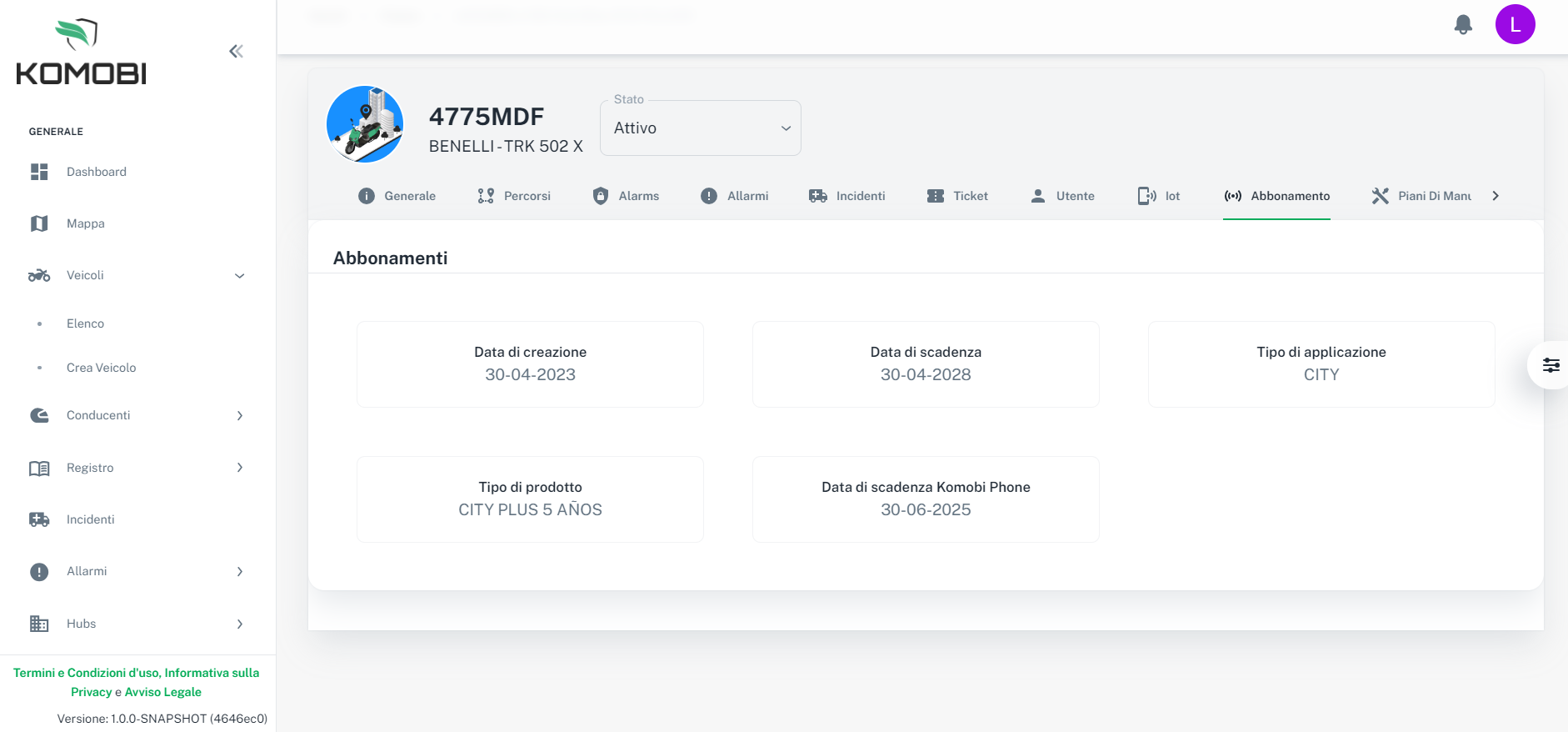Open the Stato dropdown set to Attivo
The image size is (1568, 732).
pyautogui.click(x=700, y=128)
